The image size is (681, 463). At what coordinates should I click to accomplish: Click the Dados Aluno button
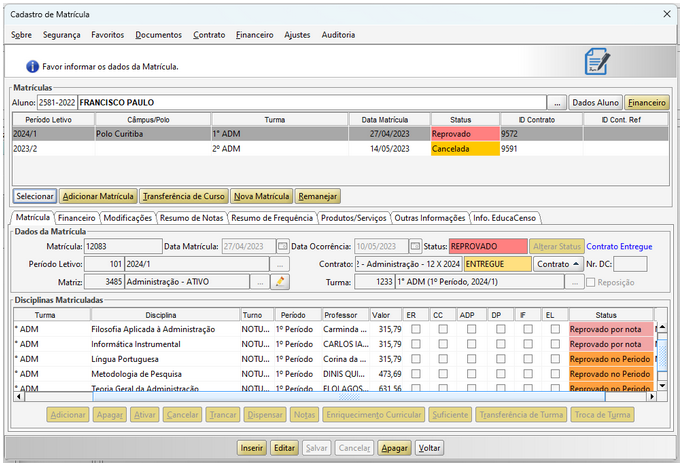click(x=595, y=103)
